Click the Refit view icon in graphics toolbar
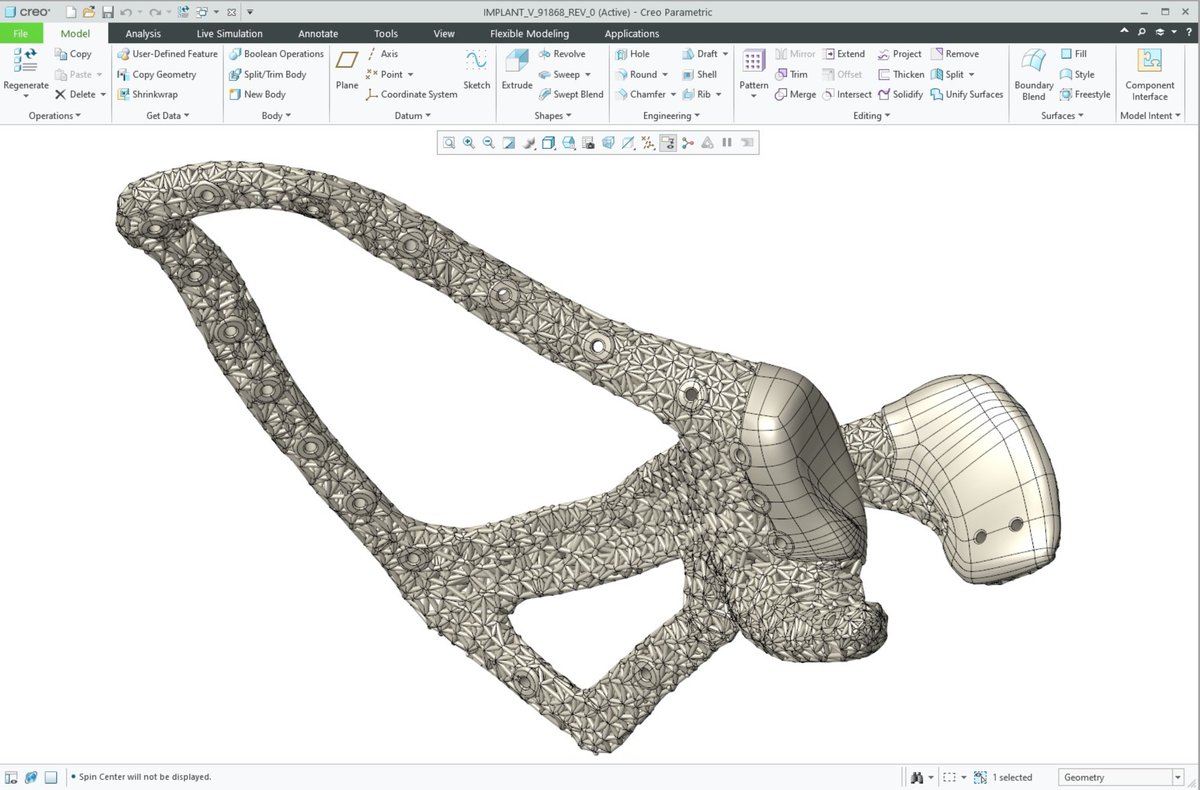 pos(449,143)
